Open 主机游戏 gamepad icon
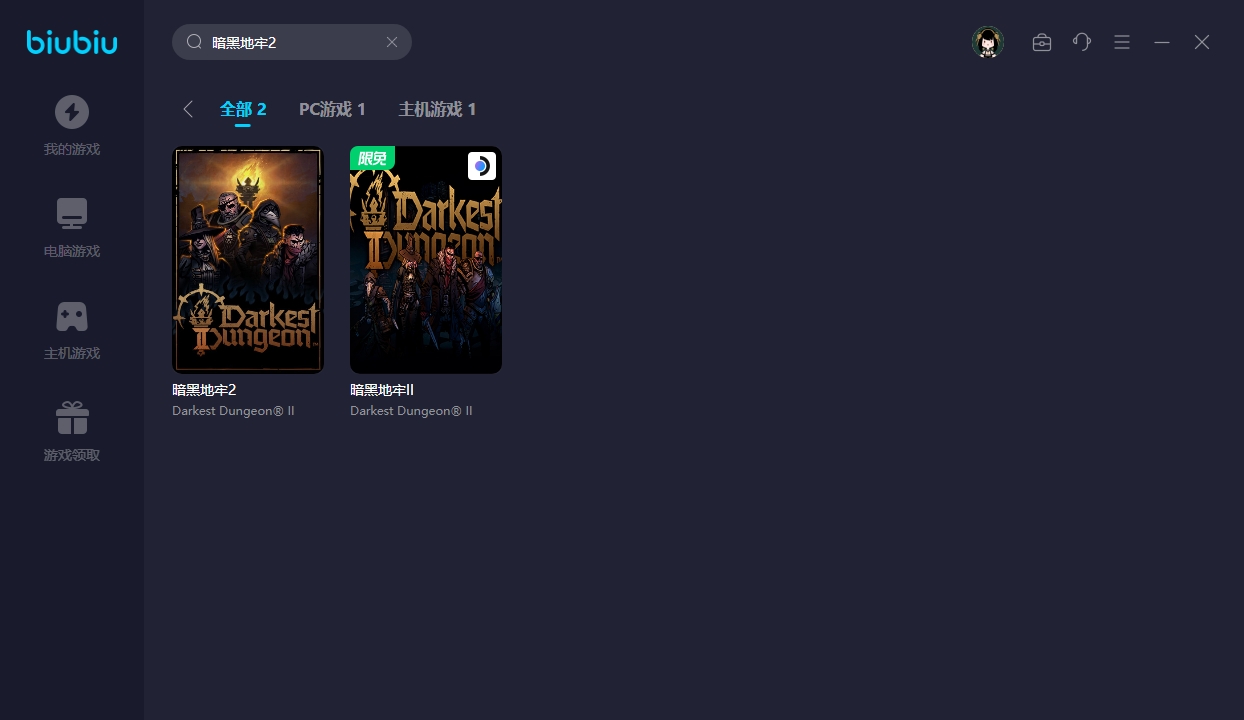The width and height of the screenshot is (1244, 720). (72, 316)
